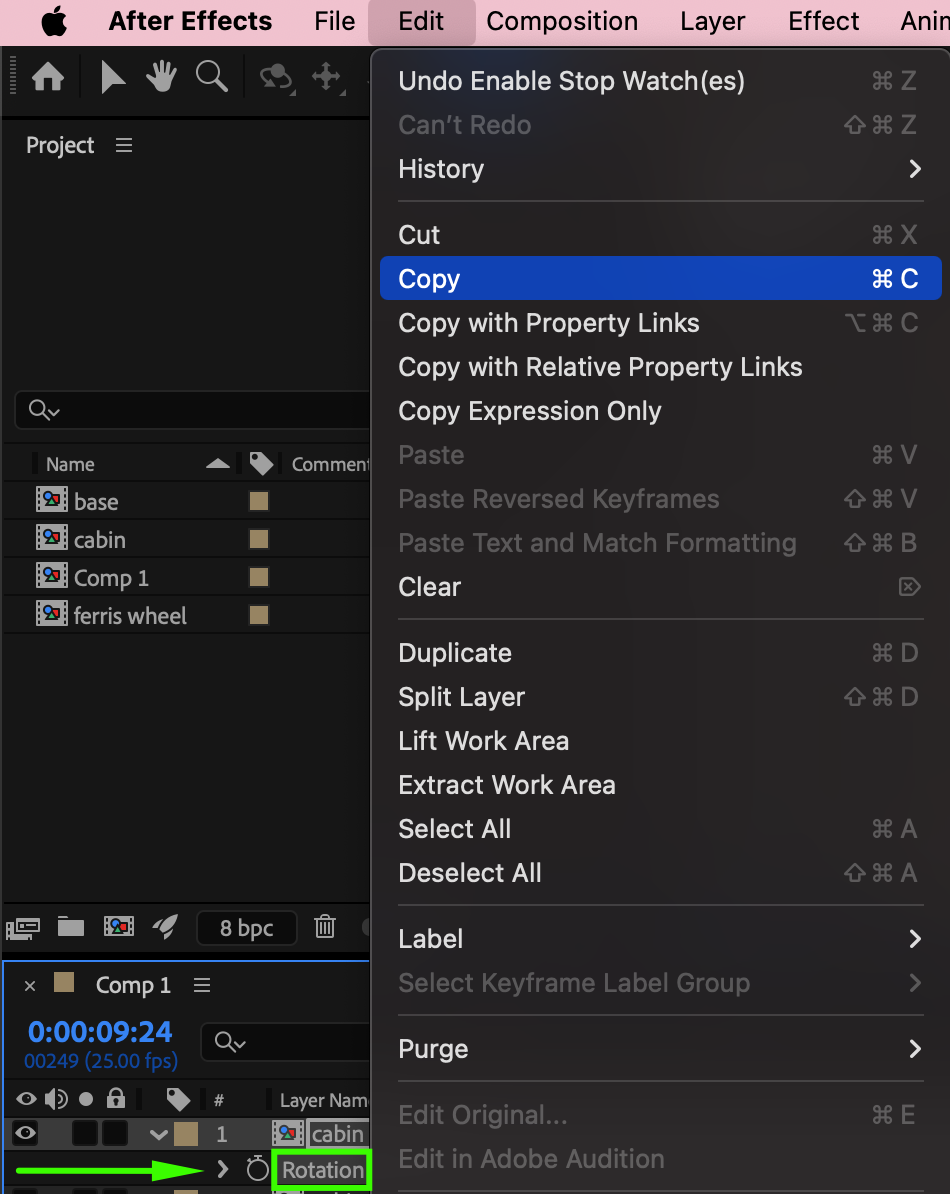Choose Copy Expression Only
Screen dimensions: 950x1194
pyautogui.click(x=660, y=411)
